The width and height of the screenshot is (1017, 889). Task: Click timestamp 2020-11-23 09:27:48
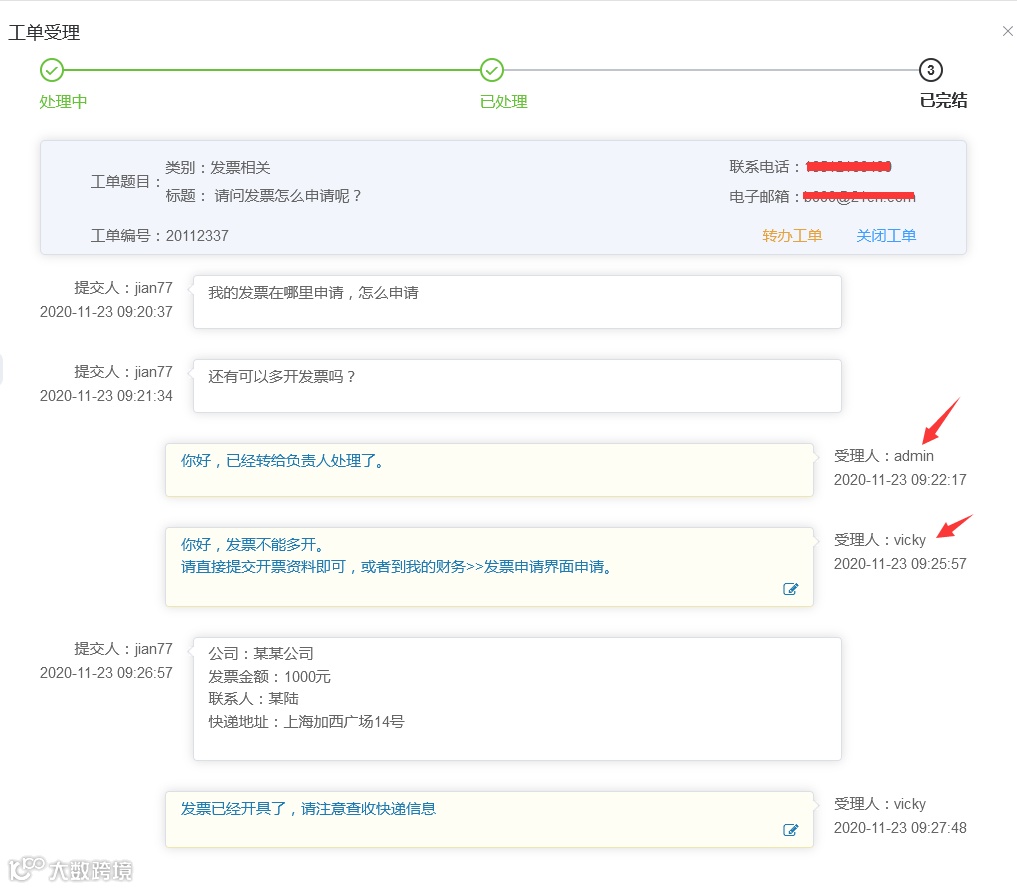tap(900, 828)
